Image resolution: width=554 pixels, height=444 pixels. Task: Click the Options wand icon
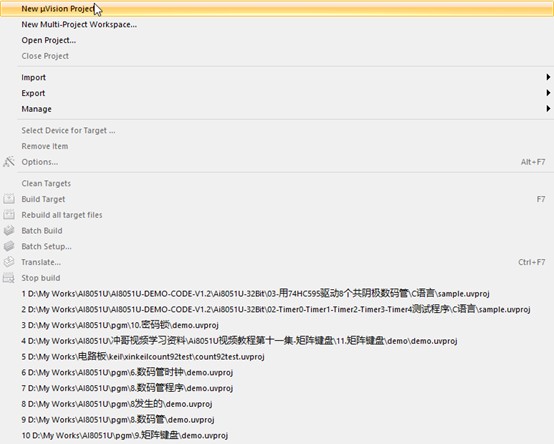pyautogui.click(x=9, y=162)
